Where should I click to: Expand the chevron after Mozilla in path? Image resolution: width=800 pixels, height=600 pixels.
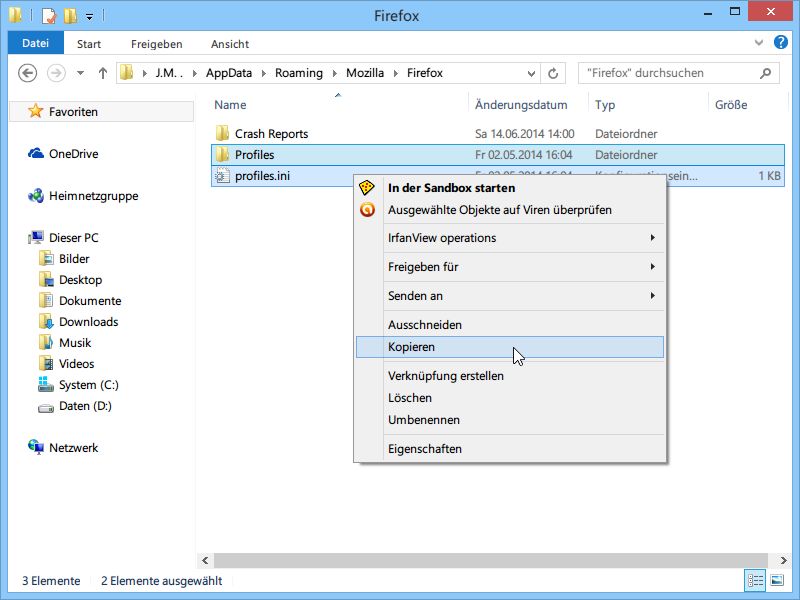tap(395, 73)
